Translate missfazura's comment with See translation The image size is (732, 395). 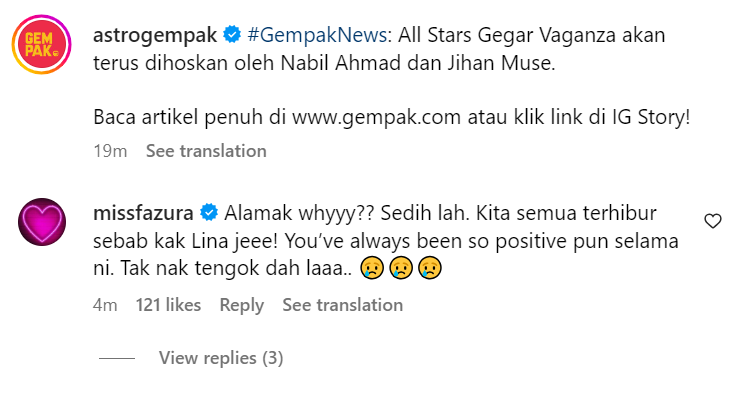click(x=343, y=305)
